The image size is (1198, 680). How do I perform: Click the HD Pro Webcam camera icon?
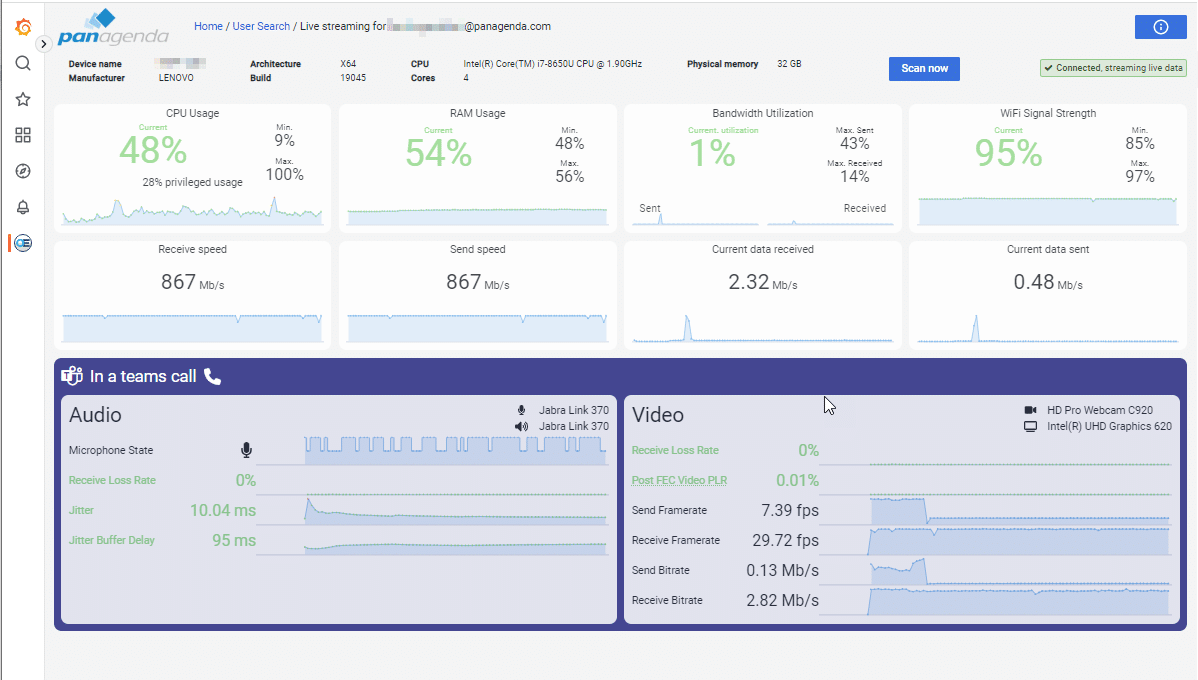tap(1031, 410)
